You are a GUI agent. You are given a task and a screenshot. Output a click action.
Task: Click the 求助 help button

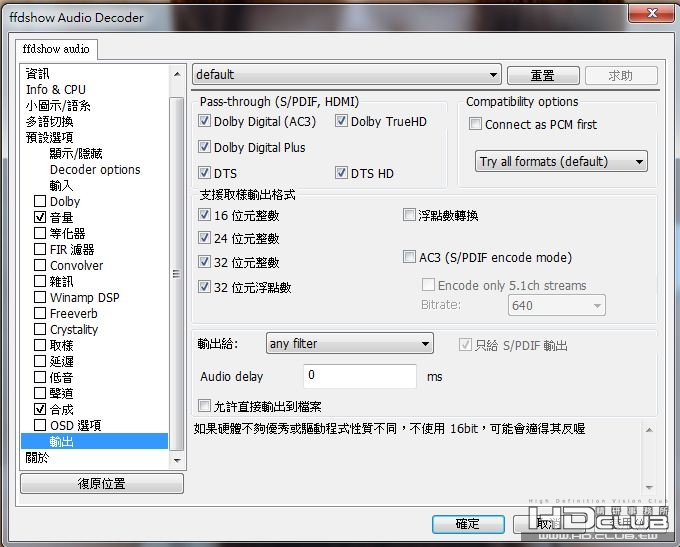[x=621, y=75]
